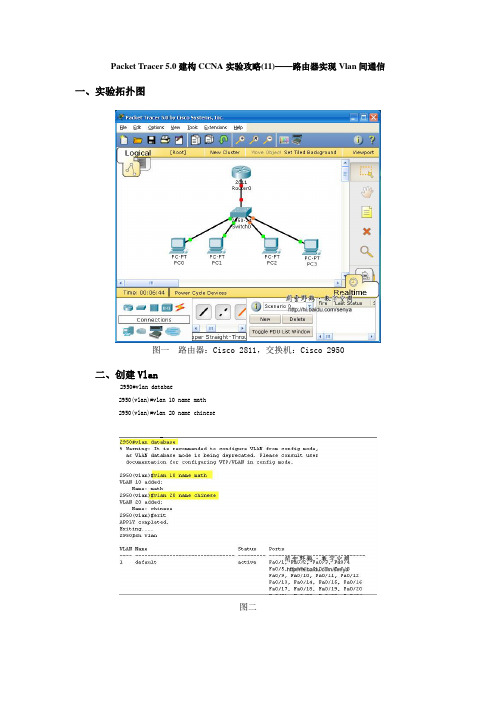The height and width of the screenshot is (702, 496).
Task: Open the View menu
Action: 175,128
